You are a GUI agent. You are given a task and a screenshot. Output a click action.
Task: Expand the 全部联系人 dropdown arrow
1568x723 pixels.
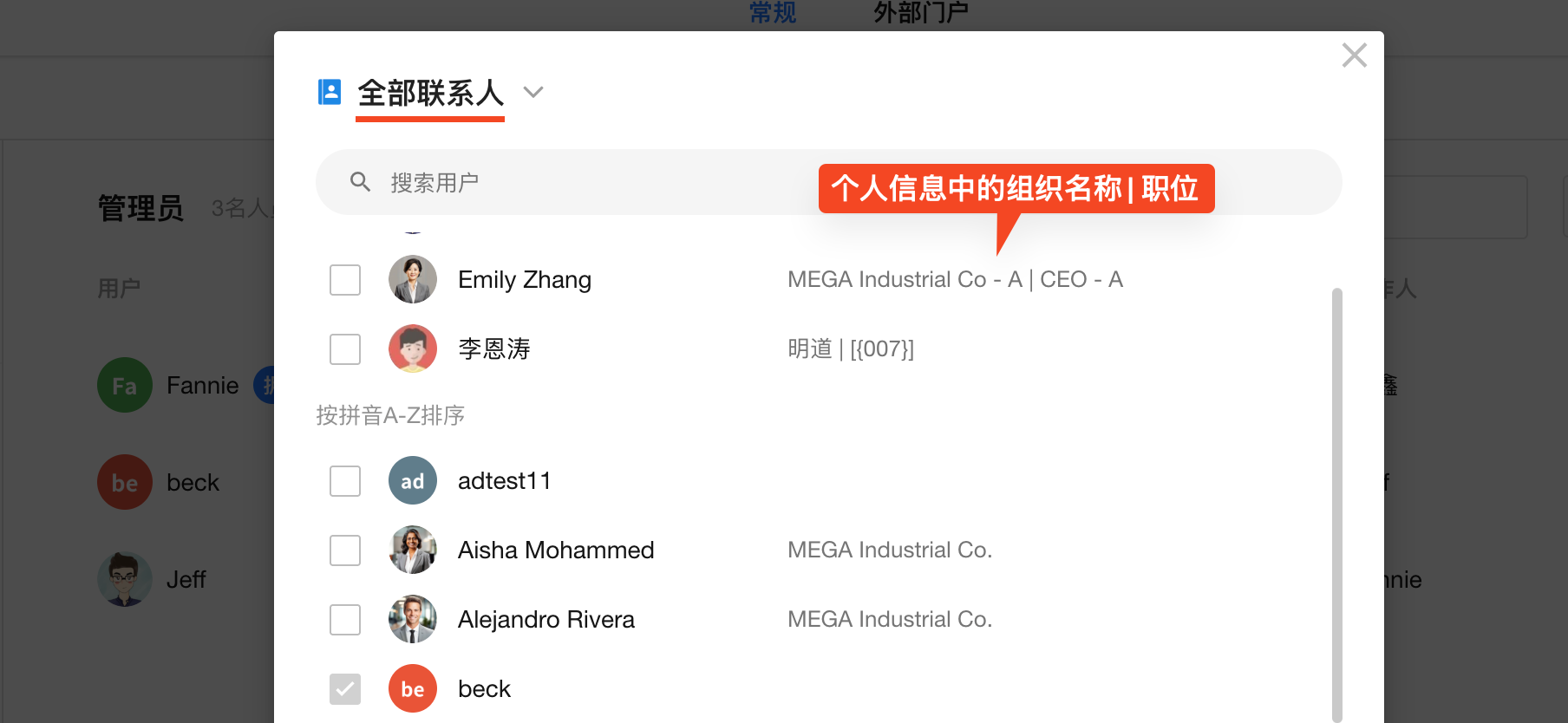(533, 92)
